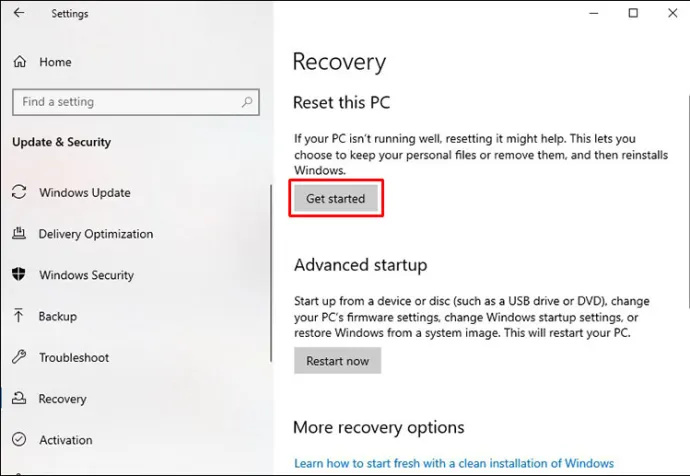This screenshot has width=690, height=476.
Task: Click the Delivery Optimization icon
Action: (19, 233)
